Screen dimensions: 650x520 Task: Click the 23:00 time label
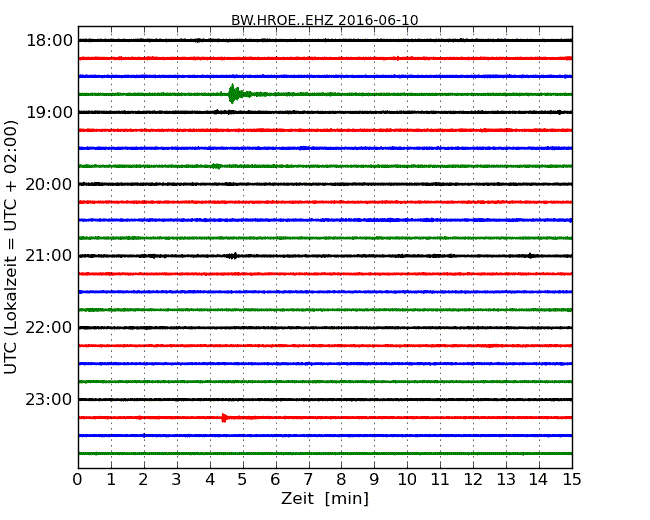click(49, 399)
